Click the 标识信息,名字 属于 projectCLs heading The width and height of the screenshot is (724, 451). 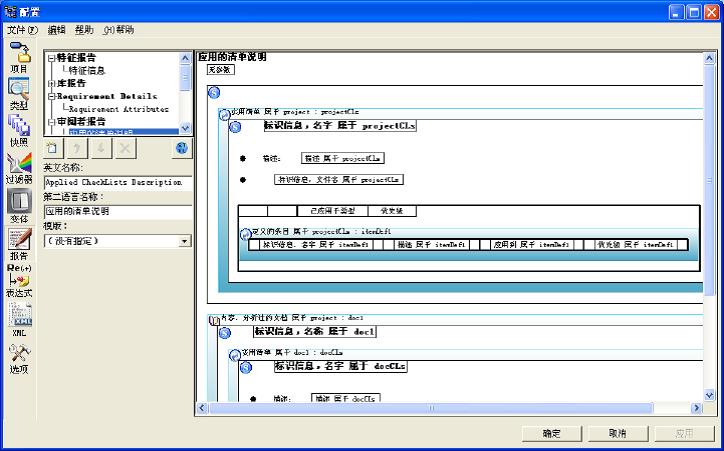click(340, 126)
